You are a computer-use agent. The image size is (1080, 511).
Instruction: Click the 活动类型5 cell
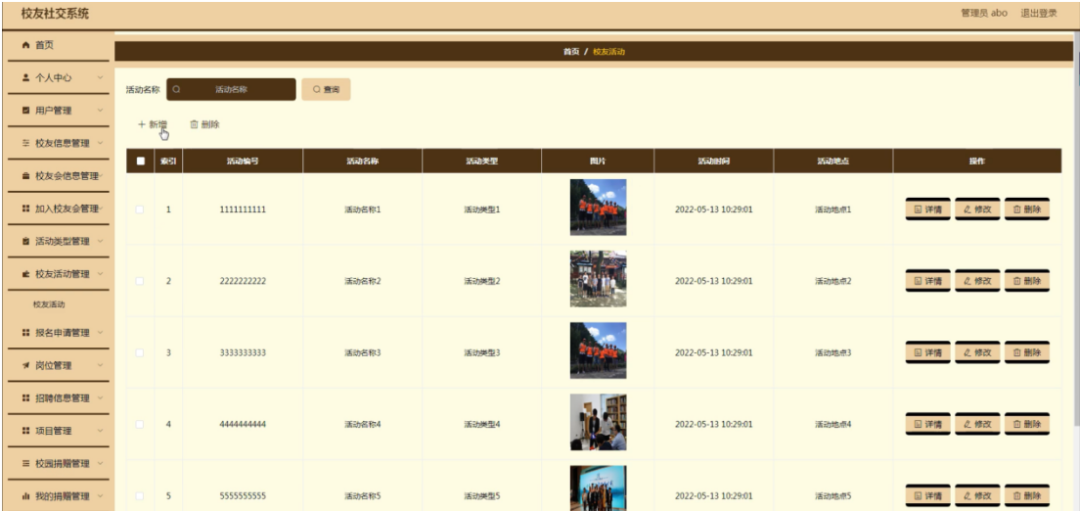tap(481, 496)
